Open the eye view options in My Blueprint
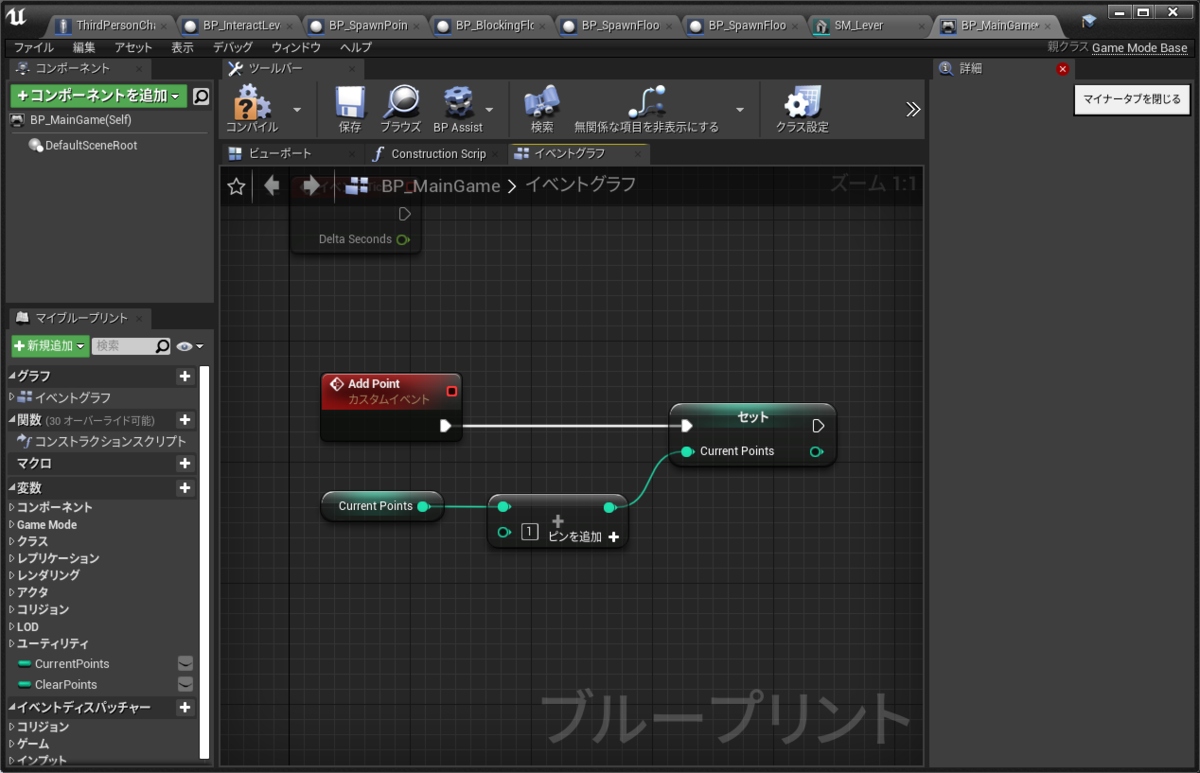The height and width of the screenshot is (773, 1200). tap(188, 346)
